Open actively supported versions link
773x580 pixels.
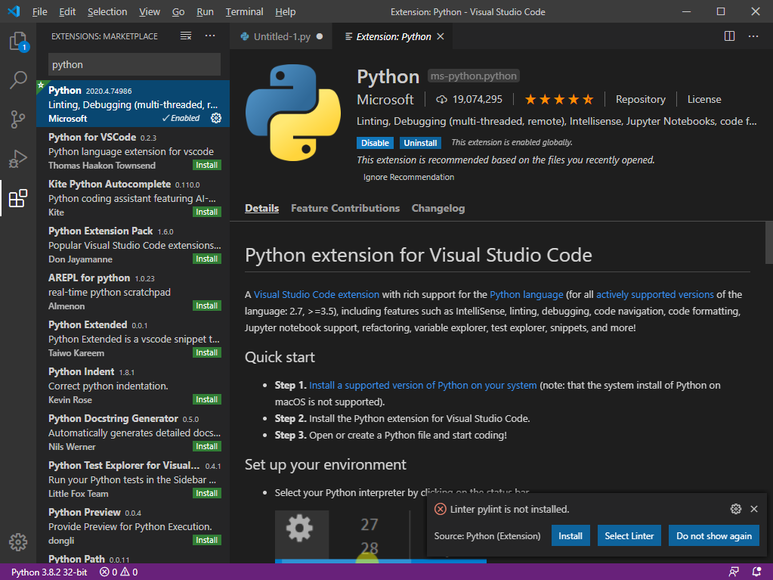coord(655,295)
